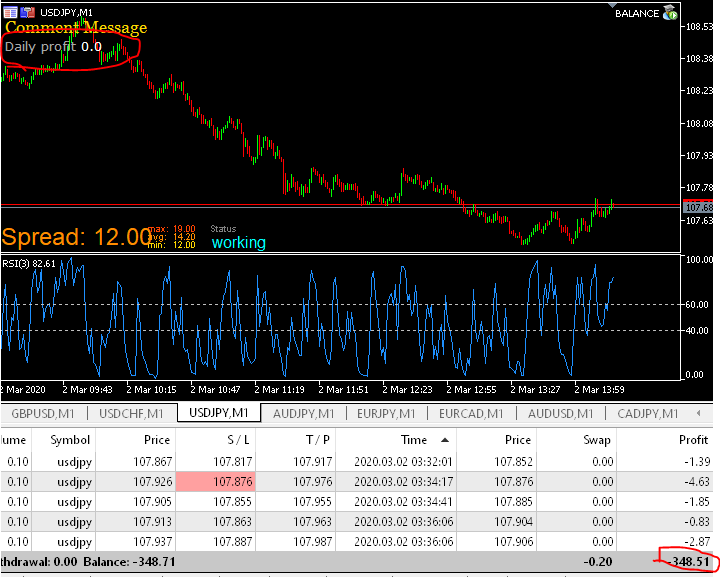Click the total profit value -348.51

pyautogui.click(x=688, y=562)
